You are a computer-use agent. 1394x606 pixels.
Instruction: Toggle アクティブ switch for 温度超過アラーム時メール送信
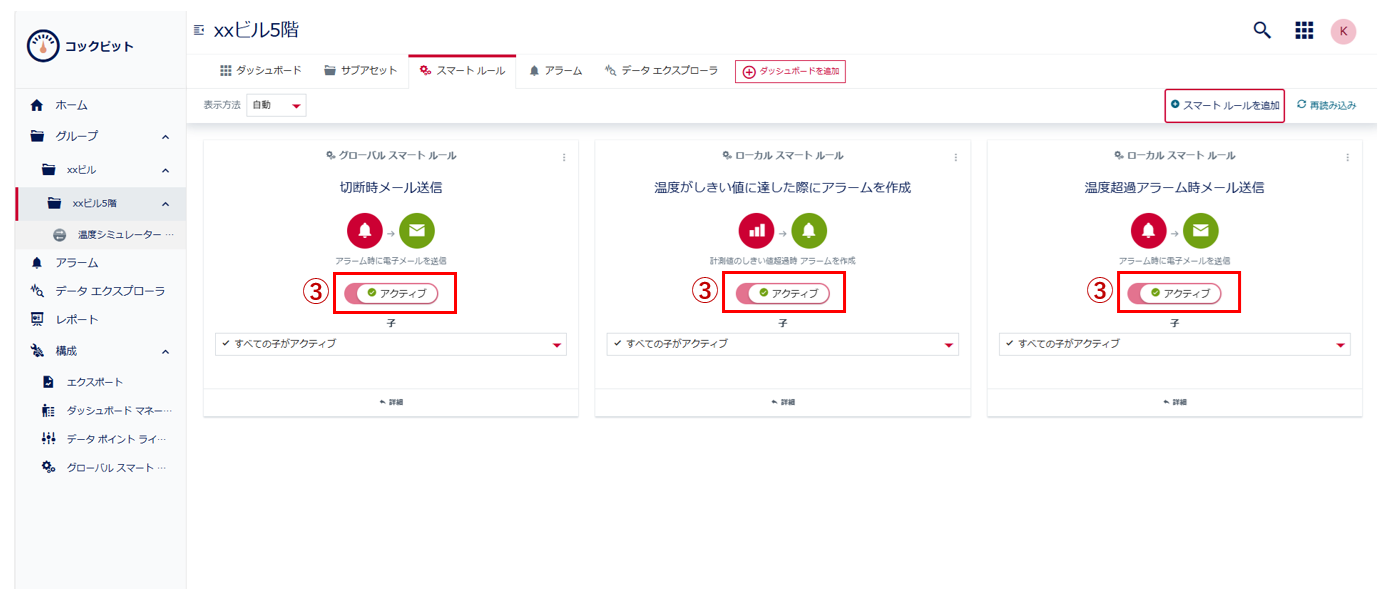[1175, 293]
